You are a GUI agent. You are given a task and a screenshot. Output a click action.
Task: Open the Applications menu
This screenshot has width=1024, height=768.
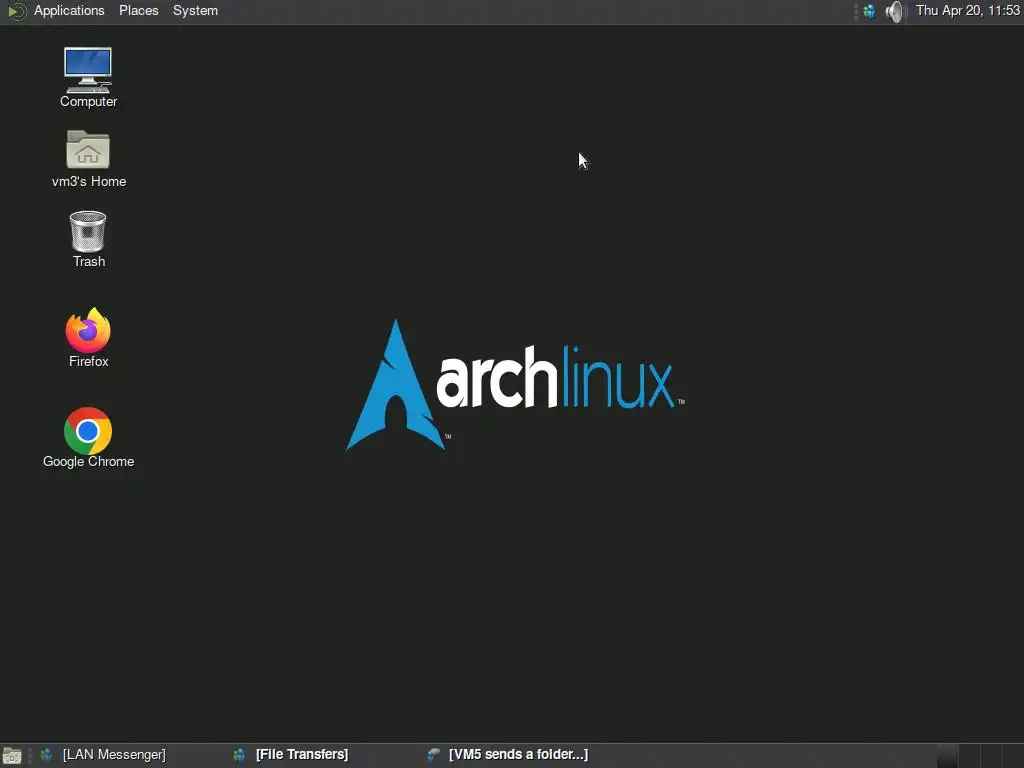pos(69,11)
